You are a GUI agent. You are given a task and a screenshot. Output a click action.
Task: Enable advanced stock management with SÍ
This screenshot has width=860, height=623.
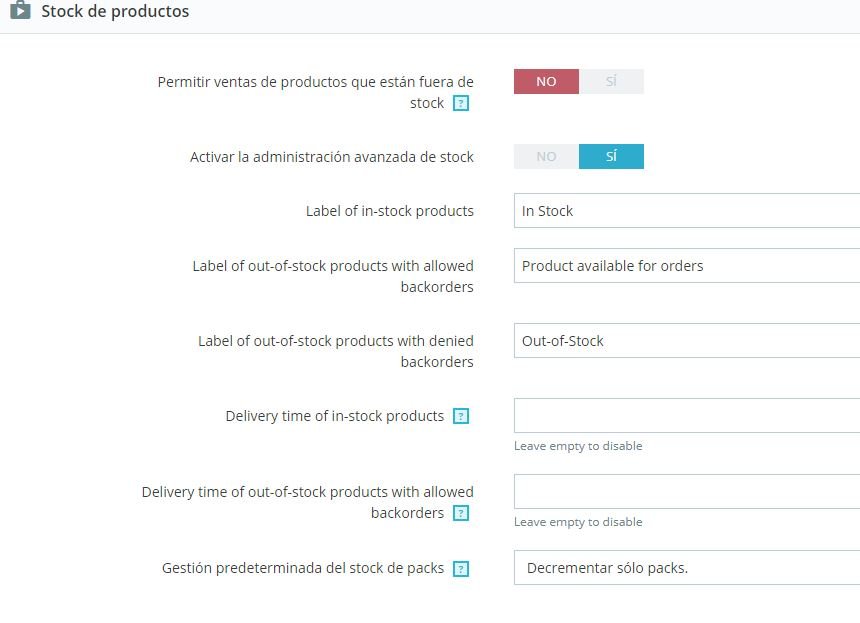pyautogui.click(x=611, y=157)
